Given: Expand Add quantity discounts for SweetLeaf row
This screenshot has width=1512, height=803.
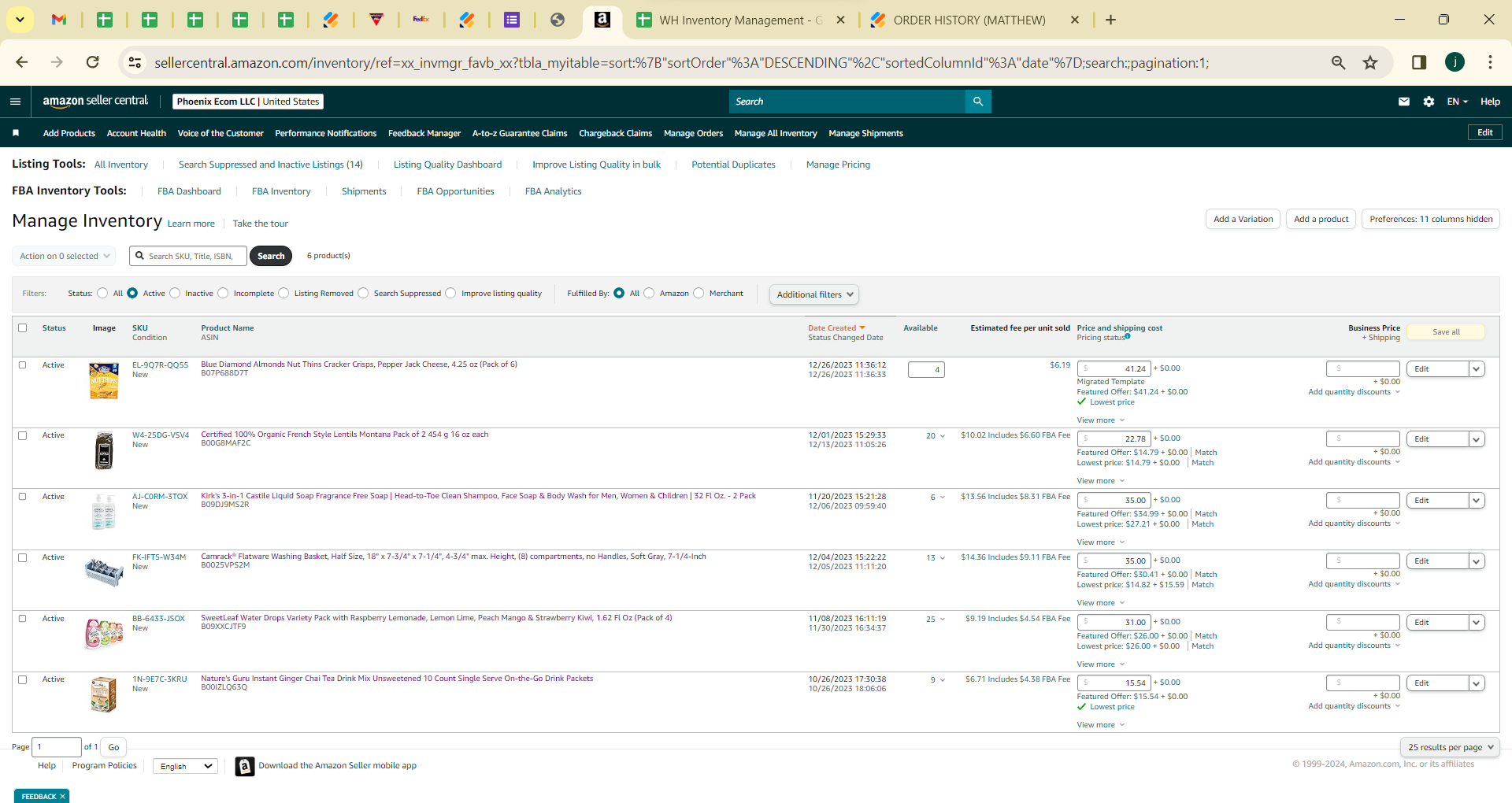Looking at the screenshot, I should pyautogui.click(x=1354, y=646).
